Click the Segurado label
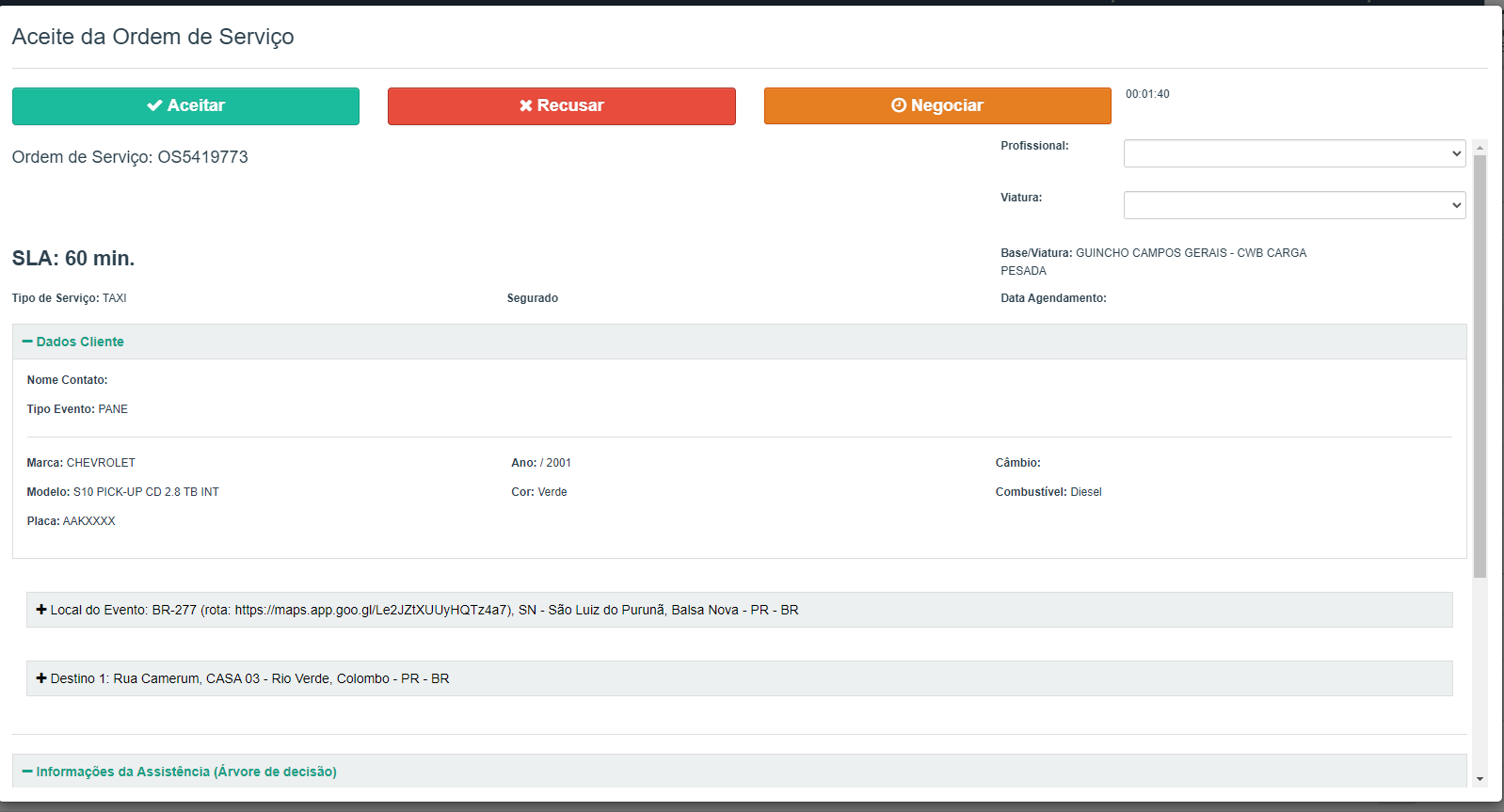The width and height of the screenshot is (1504, 812). coord(533,298)
